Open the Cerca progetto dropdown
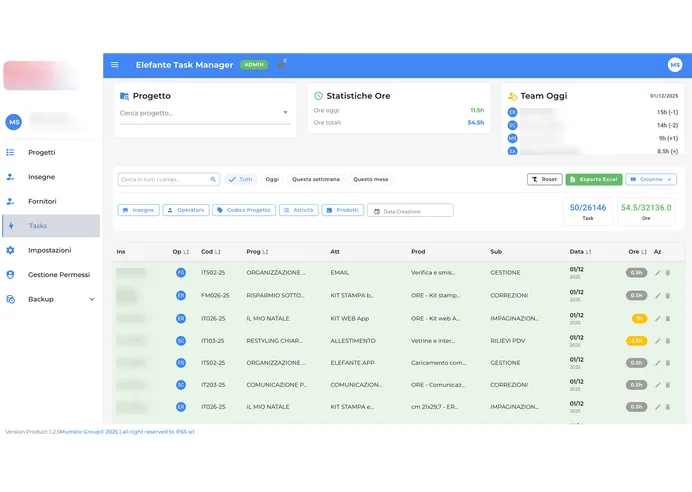The height and width of the screenshot is (492, 692). point(204,113)
